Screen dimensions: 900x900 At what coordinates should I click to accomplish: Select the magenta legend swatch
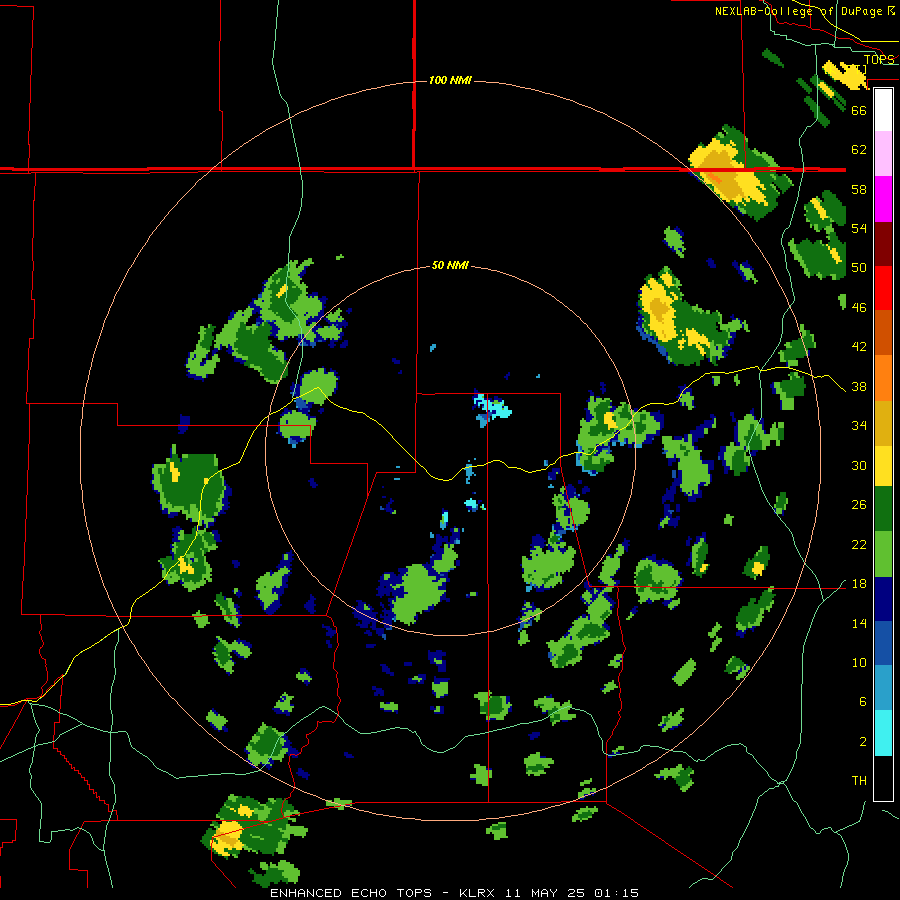tap(883, 199)
